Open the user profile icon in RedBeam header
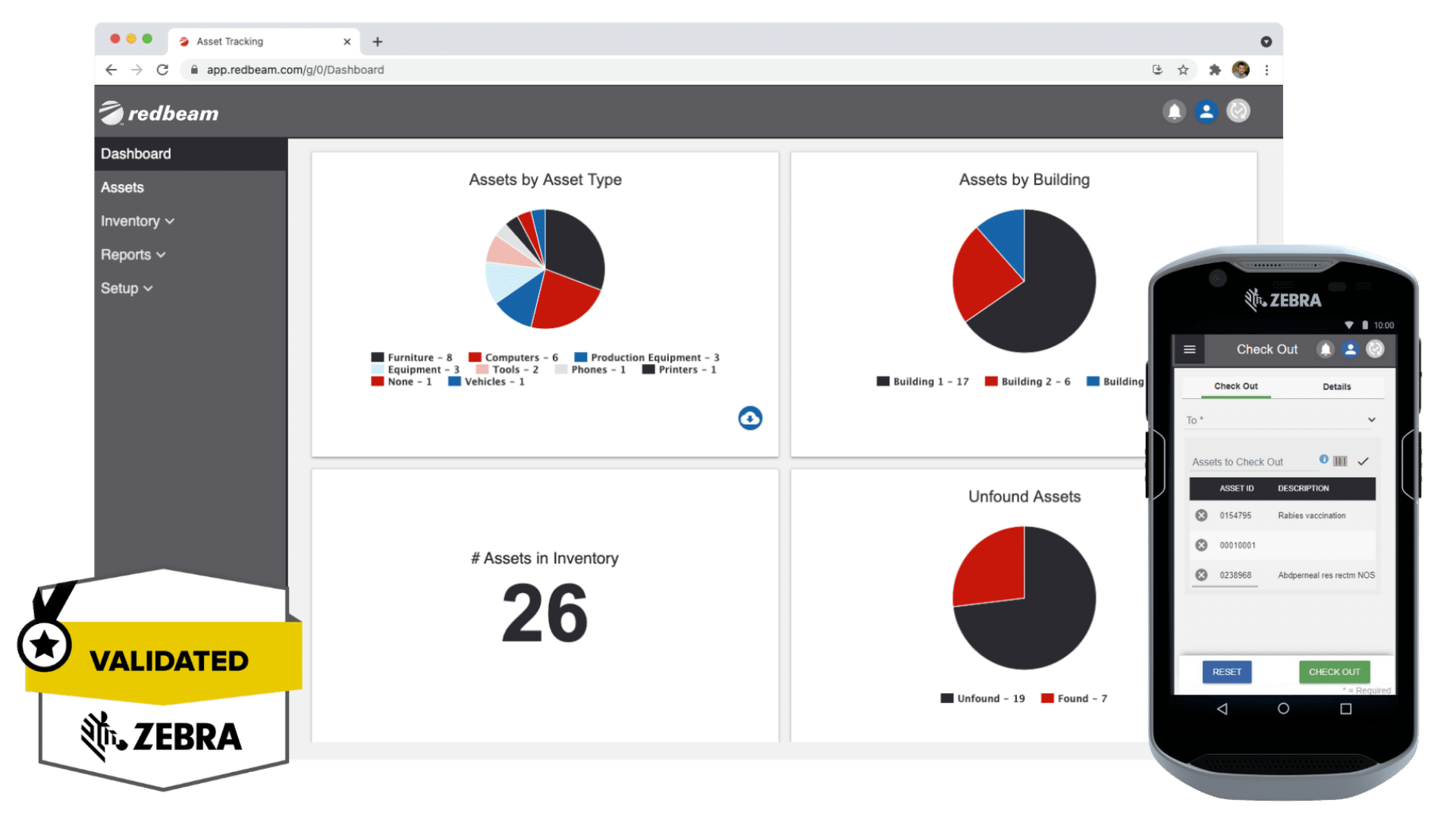Image resolution: width=1456 pixels, height=819 pixels. pos(1206,111)
